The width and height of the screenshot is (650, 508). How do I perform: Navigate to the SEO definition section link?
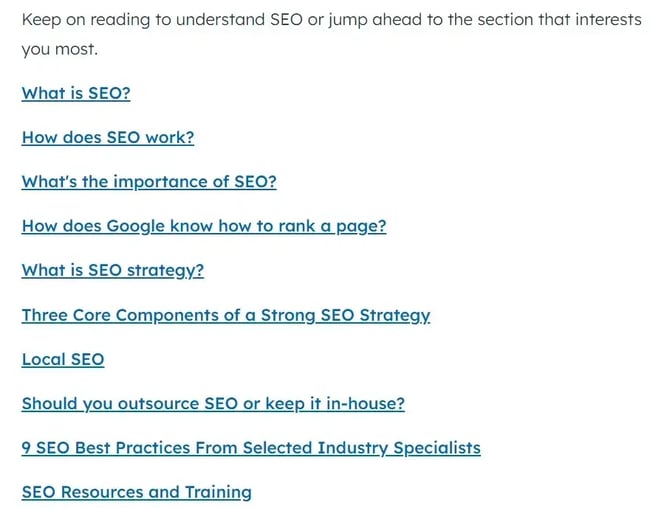[x=76, y=93]
